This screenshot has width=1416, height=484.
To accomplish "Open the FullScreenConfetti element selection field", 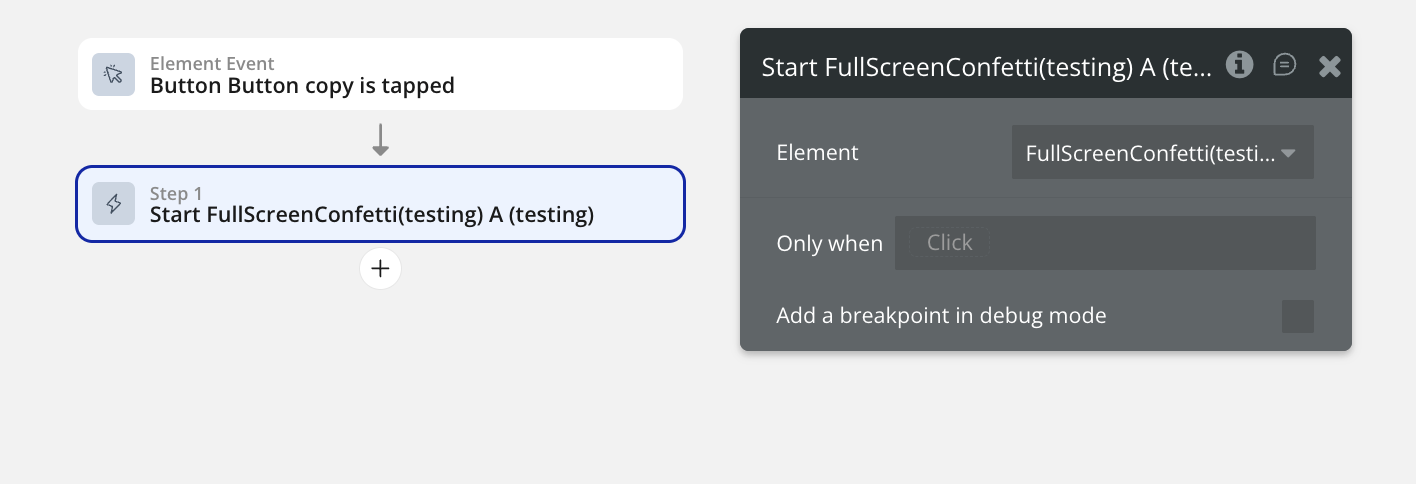I will tap(1150, 153).
